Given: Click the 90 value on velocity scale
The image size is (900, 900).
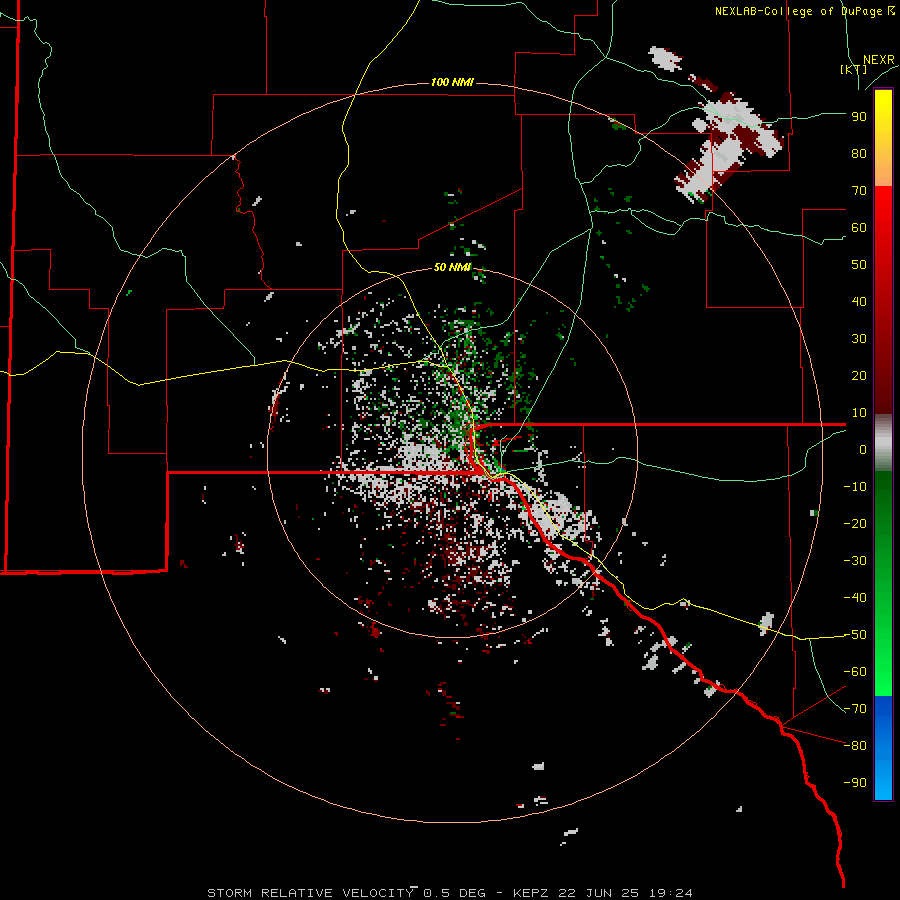Looking at the screenshot, I should pyautogui.click(x=859, y=117).
